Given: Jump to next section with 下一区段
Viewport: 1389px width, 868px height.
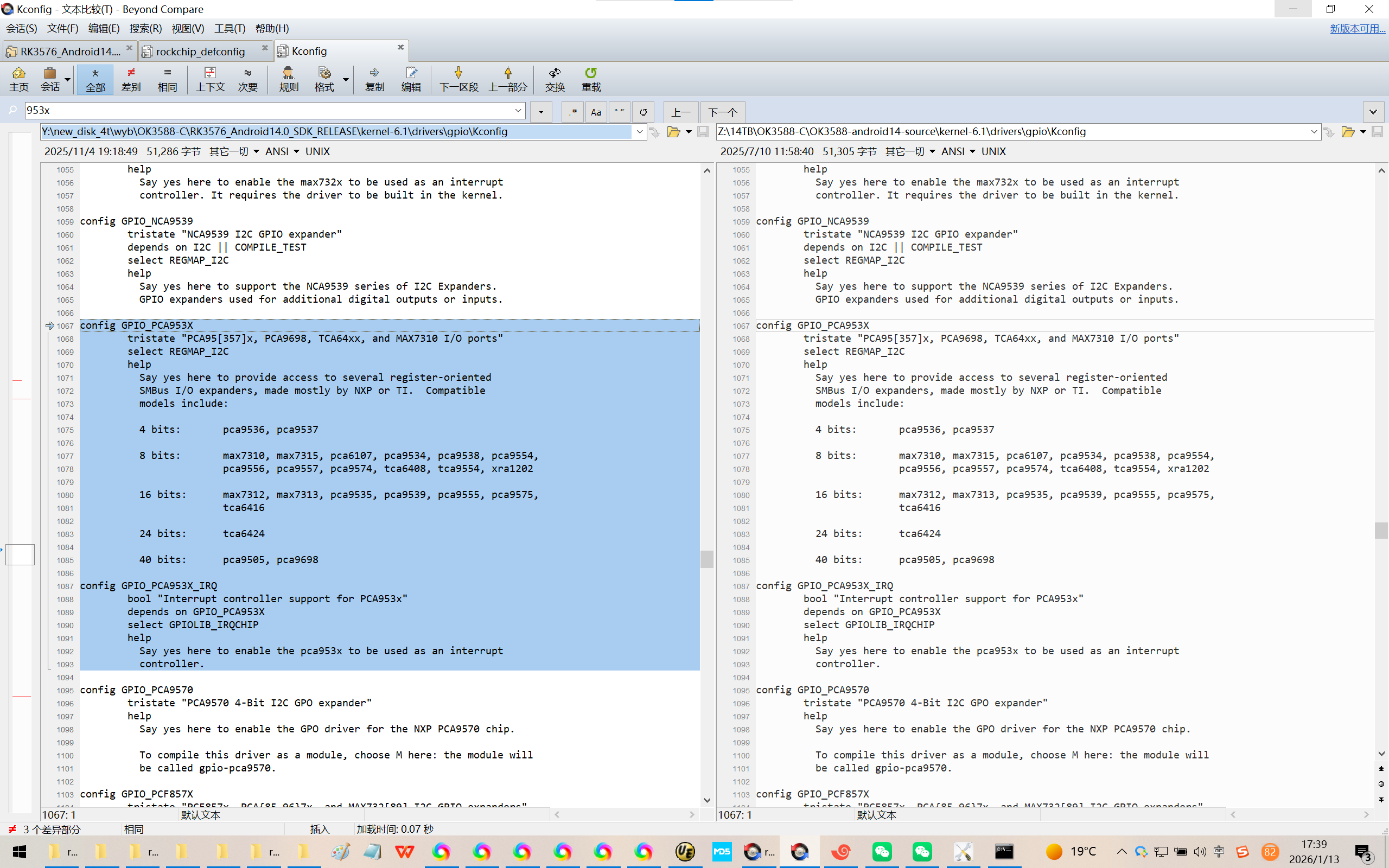Looking at the screenshot, I should (x=458, y=79).
